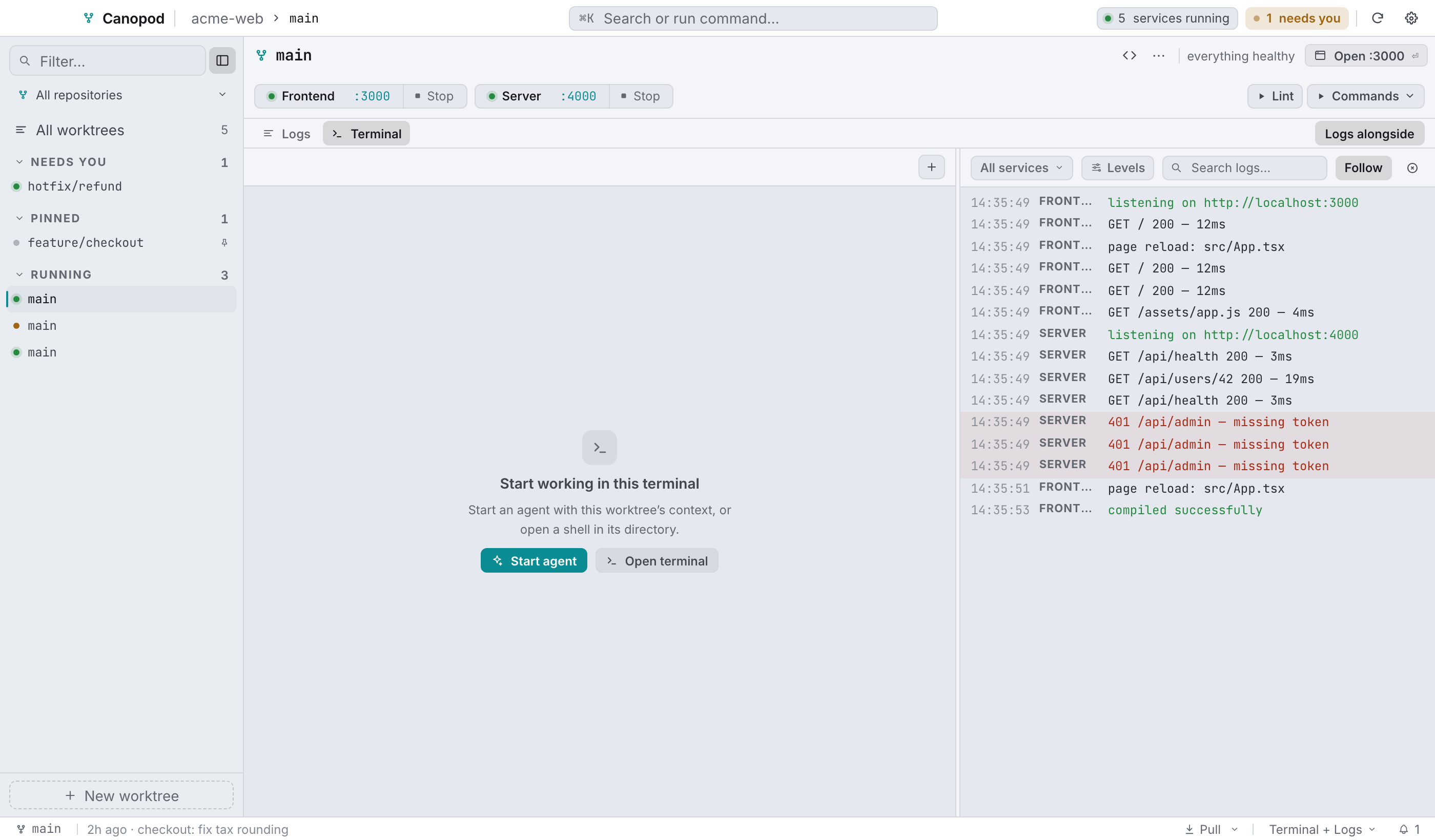1435x840 pixels.
Task: Toggle the Logs alongside view
Action: click(x=1369, y=134)
